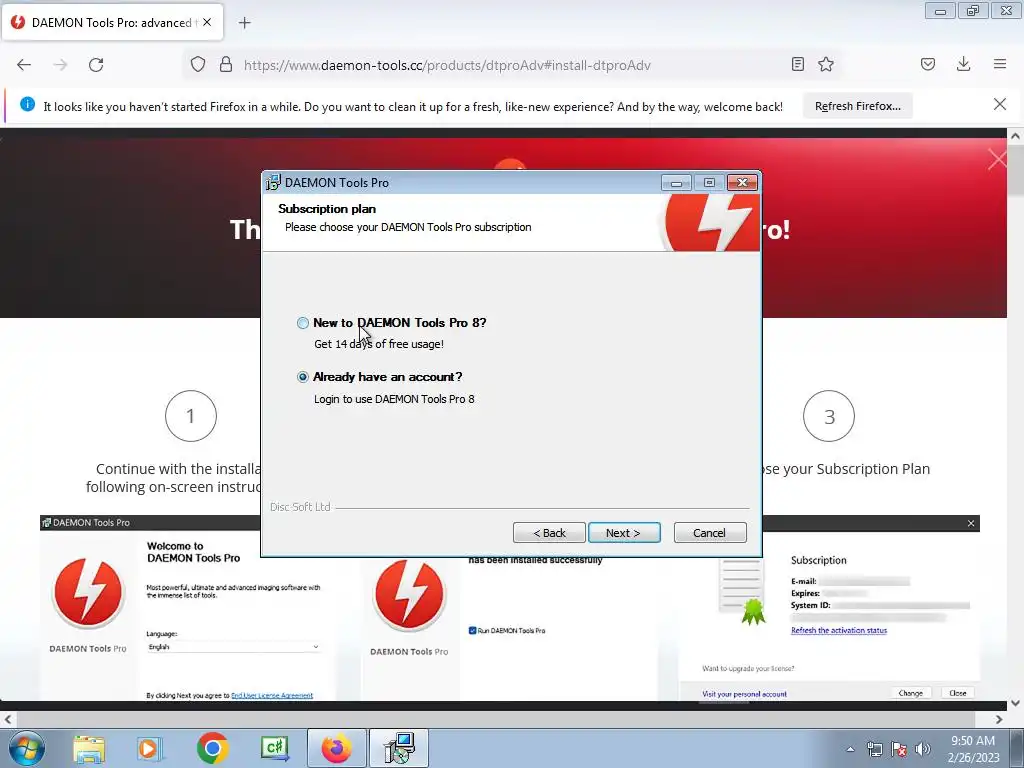Toggle reader view icon
The width and height of the screenshot is (1024, 768).
[797, 64]
